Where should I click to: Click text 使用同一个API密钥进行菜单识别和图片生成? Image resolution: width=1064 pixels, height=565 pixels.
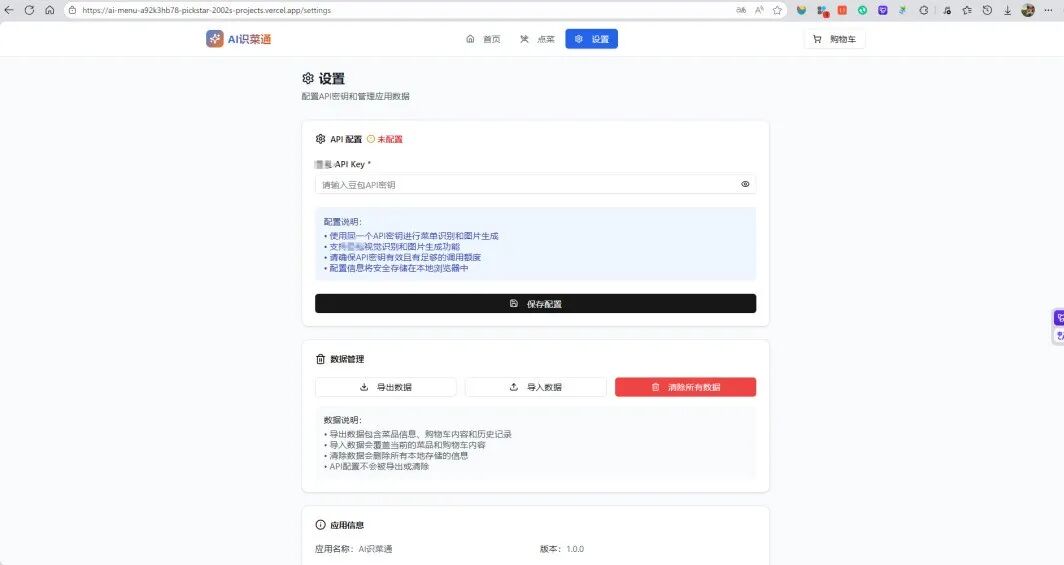(414, 236)
